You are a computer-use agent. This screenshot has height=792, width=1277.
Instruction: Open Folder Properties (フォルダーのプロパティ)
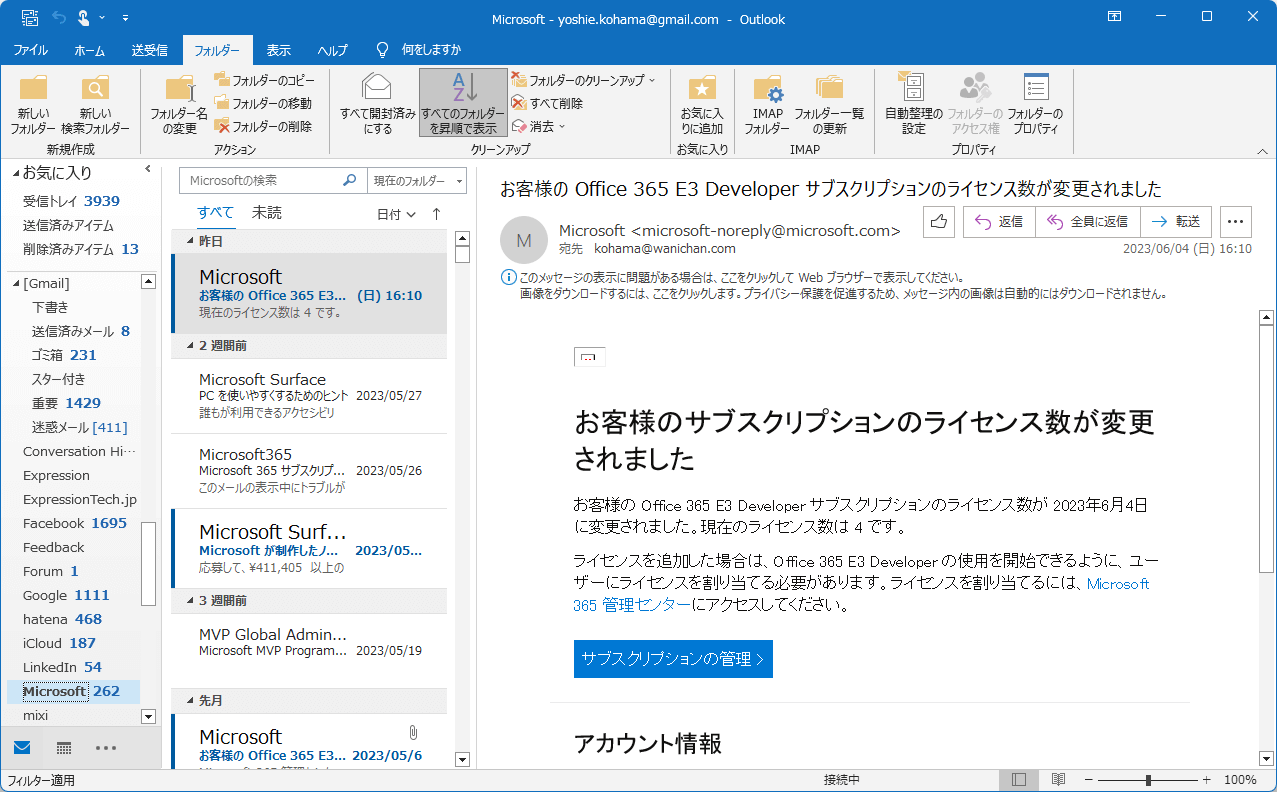click(x=1035, y=105)
